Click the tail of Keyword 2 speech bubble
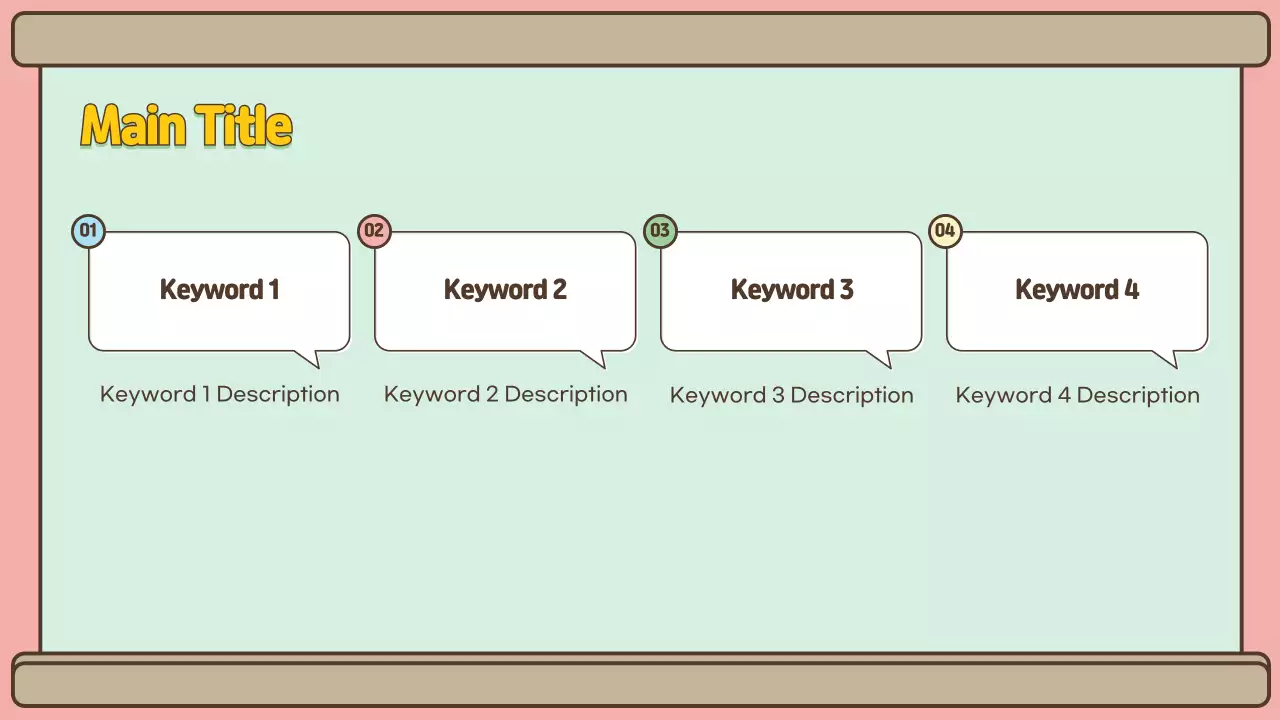Viewport: 1280px width, 720px height. (x=596, y=357)
